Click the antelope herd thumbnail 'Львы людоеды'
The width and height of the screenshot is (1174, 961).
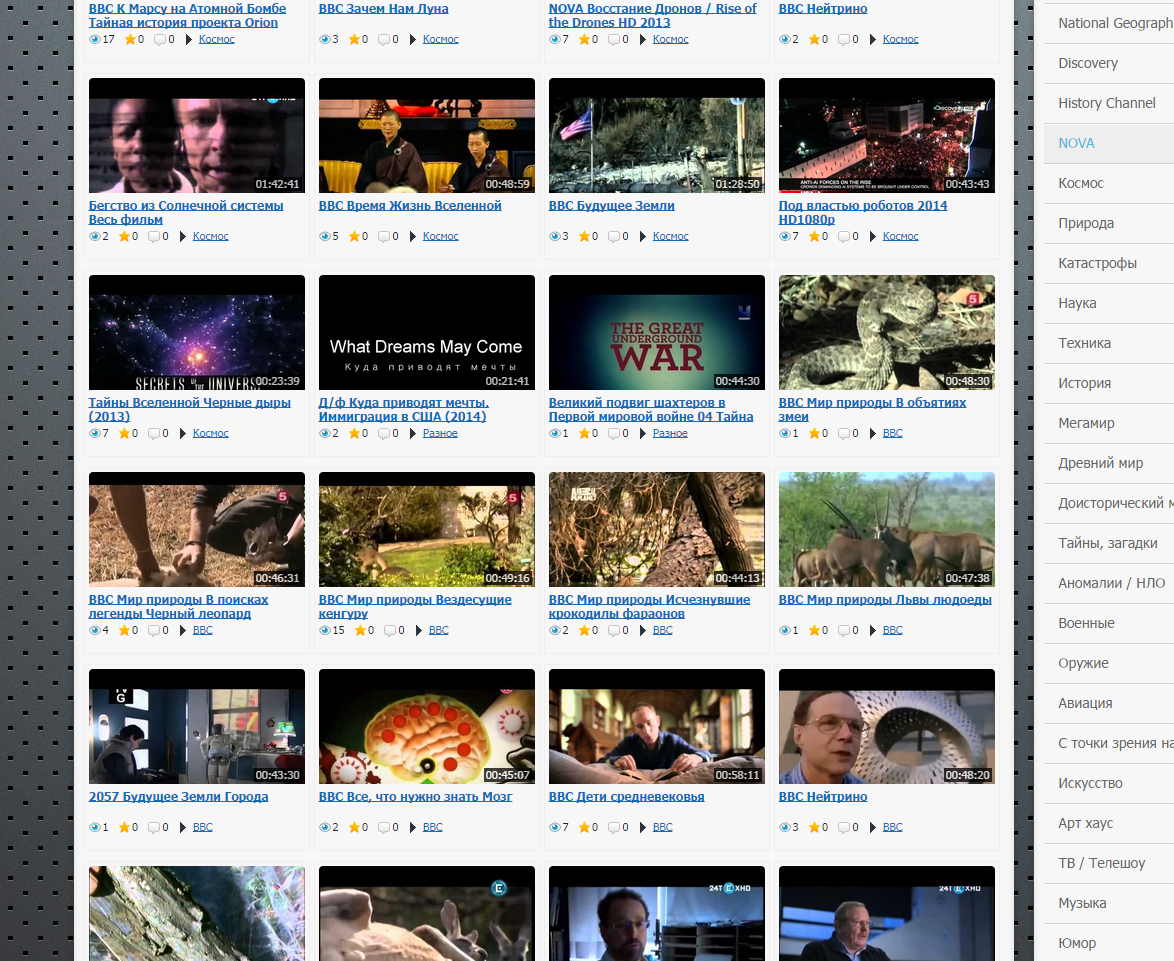coord(886,529)
